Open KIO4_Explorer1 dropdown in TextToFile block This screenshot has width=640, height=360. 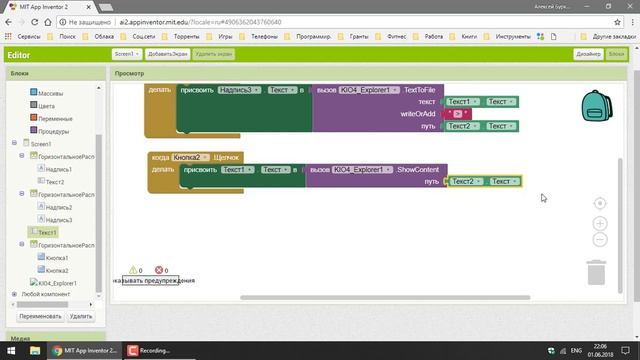pyautogui.click(x=369, y=90)
